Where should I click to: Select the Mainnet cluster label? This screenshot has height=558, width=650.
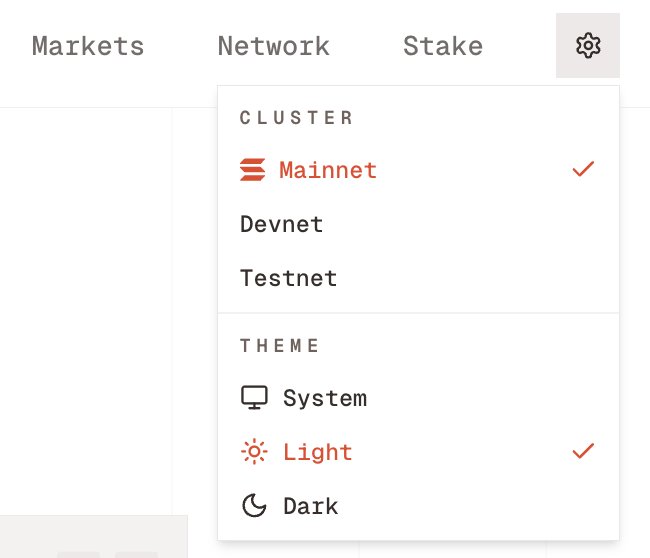click(x=328, y=170)
